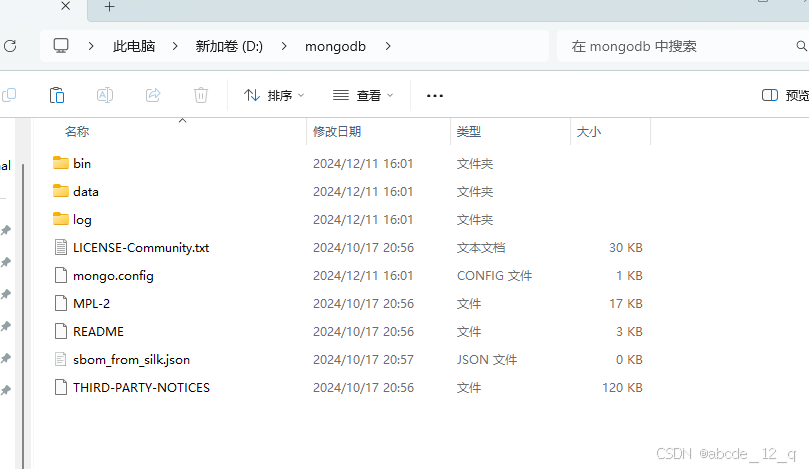
Task: Click the share toolbar icon
Action: click(x=153, y=95)
